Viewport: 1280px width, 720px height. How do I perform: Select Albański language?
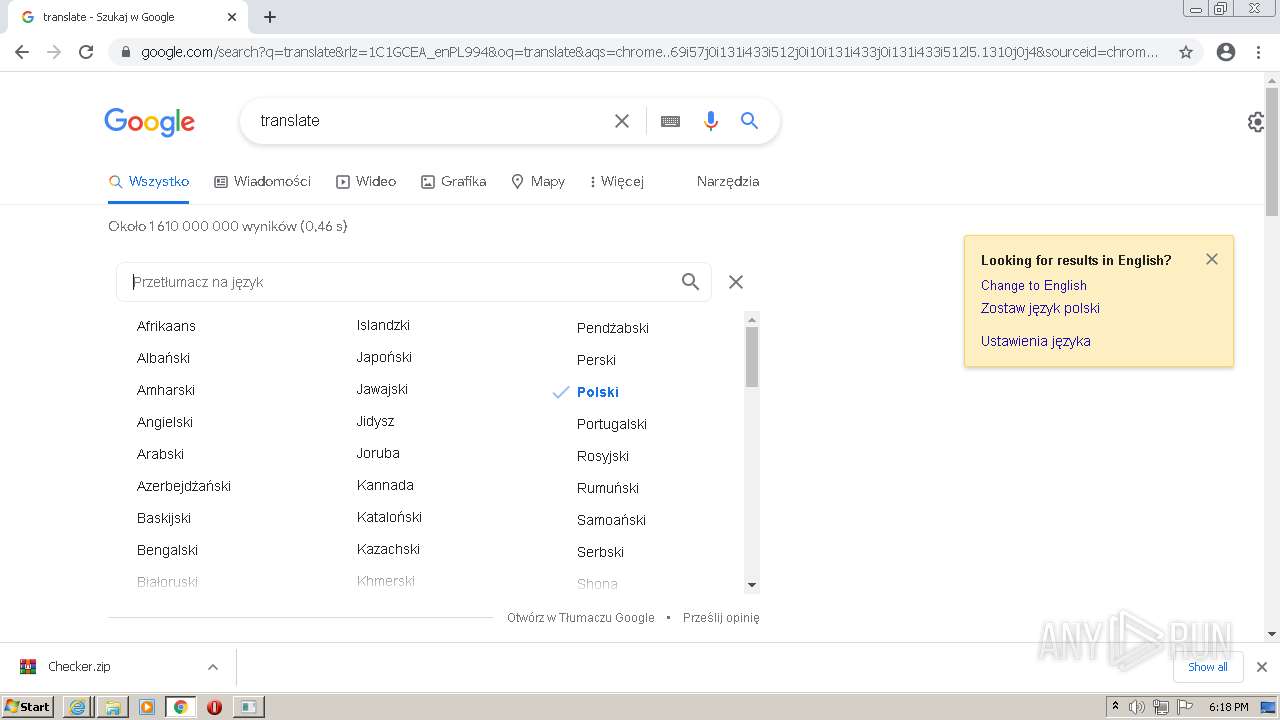pyautogui.click(x=163, y=358)
